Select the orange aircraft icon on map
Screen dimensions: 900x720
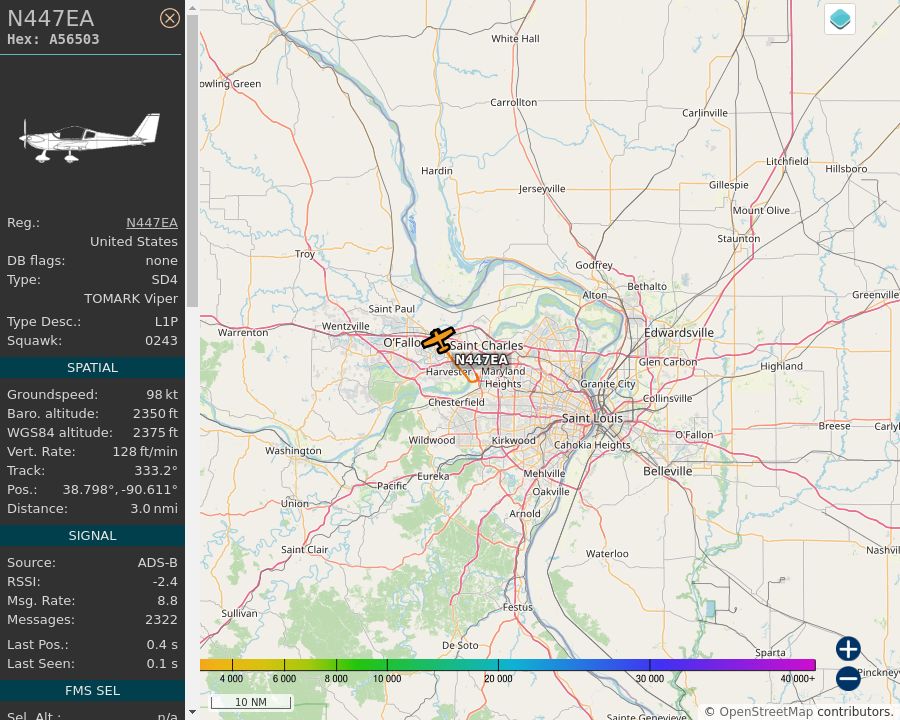coord(439,340)
